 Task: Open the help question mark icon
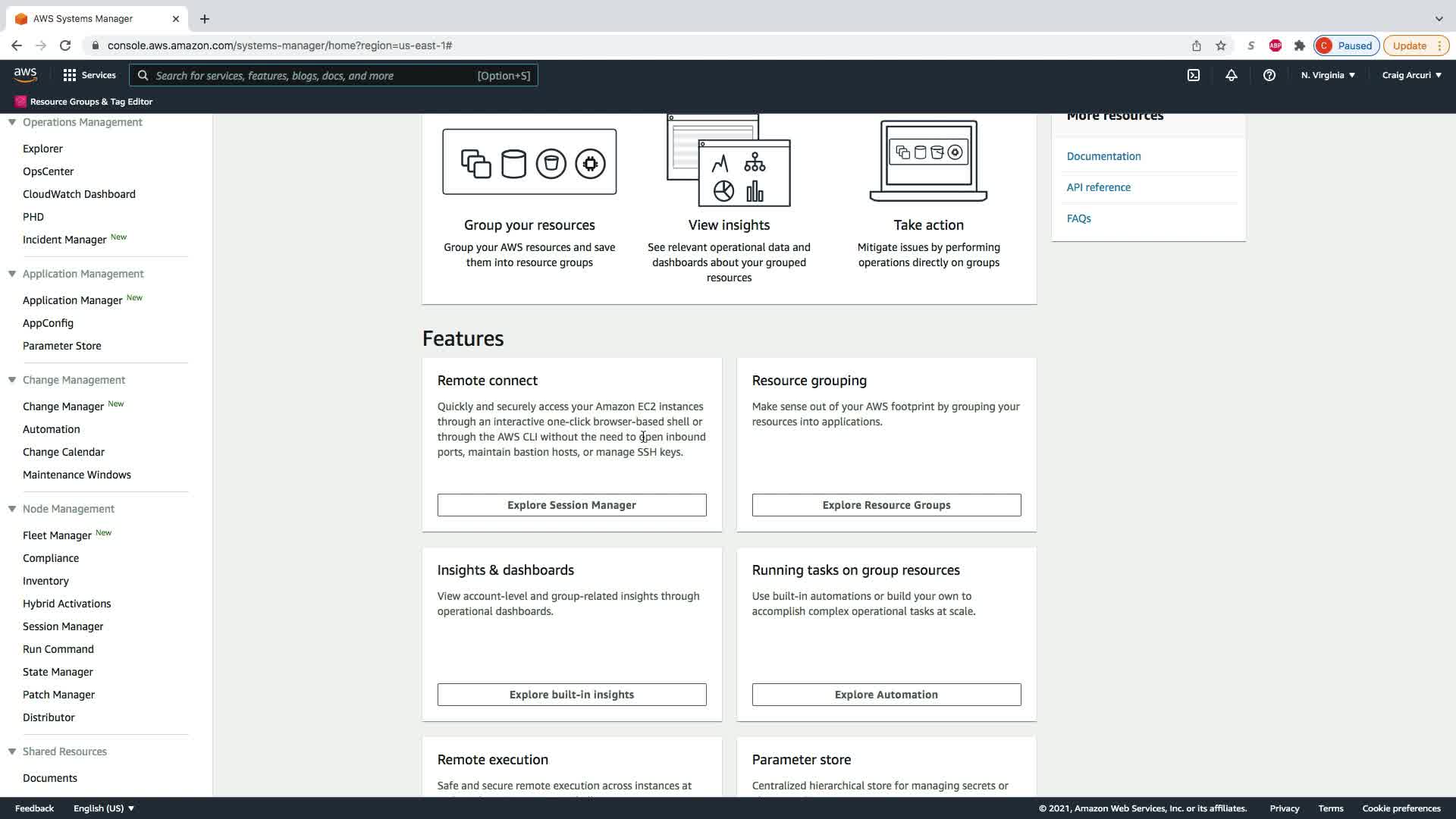(x=1269, y=75)
